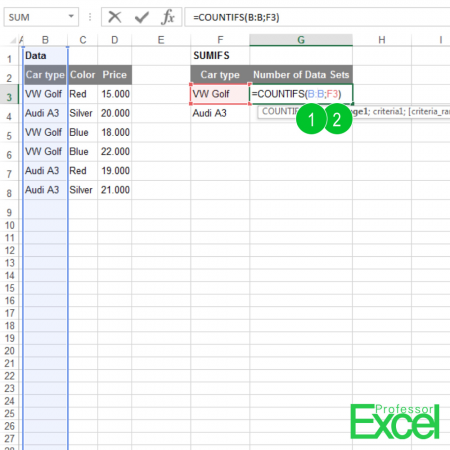Click the Name Box showing SUM
The image size is (450, 450).
41,17
